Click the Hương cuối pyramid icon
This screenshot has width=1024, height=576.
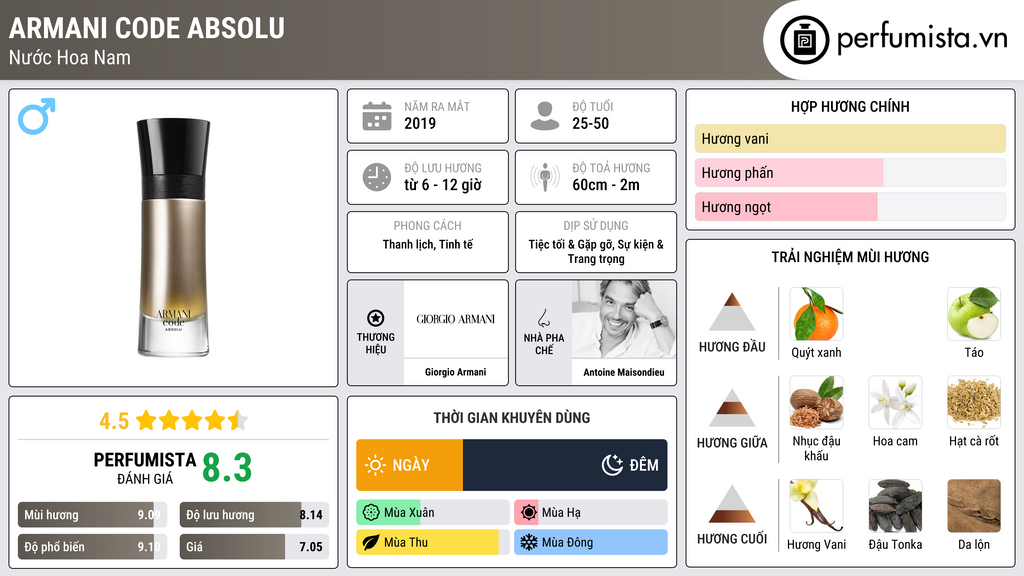pyautogui.click(x=731, y=504)
